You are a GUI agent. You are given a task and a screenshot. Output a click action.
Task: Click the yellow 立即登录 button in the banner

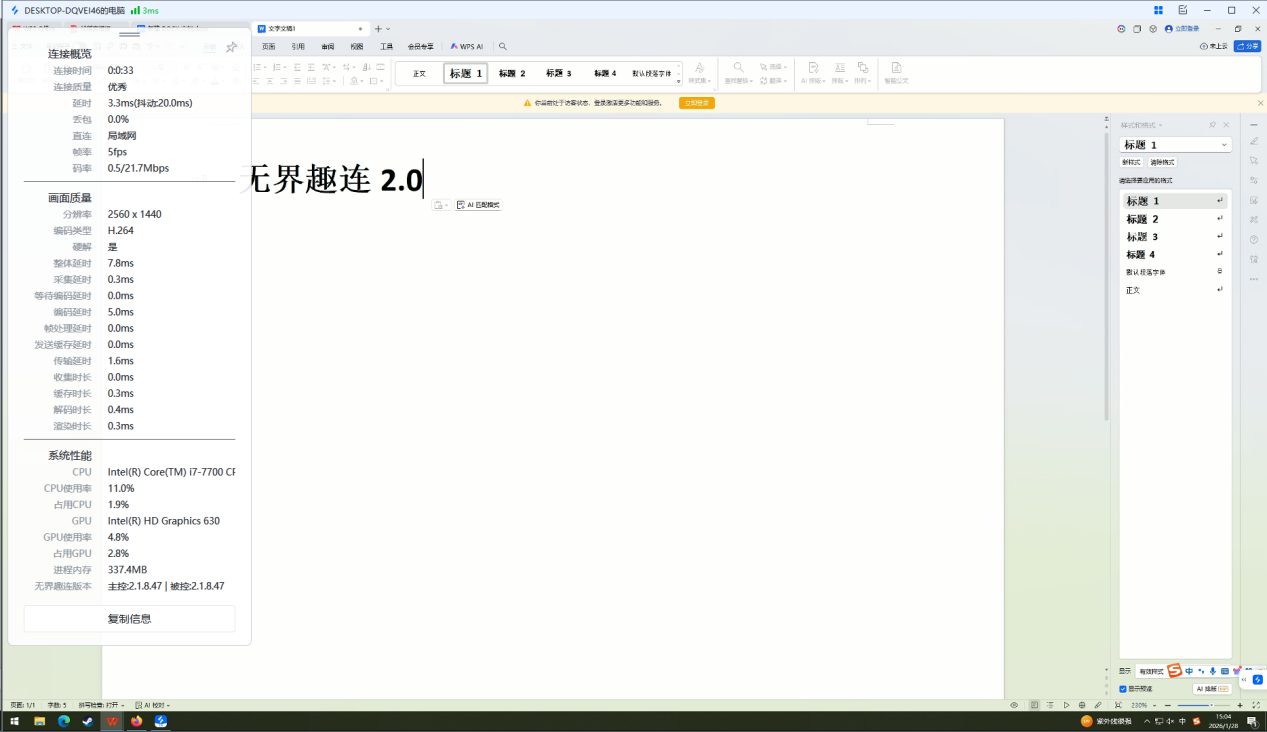coord(694,102)
